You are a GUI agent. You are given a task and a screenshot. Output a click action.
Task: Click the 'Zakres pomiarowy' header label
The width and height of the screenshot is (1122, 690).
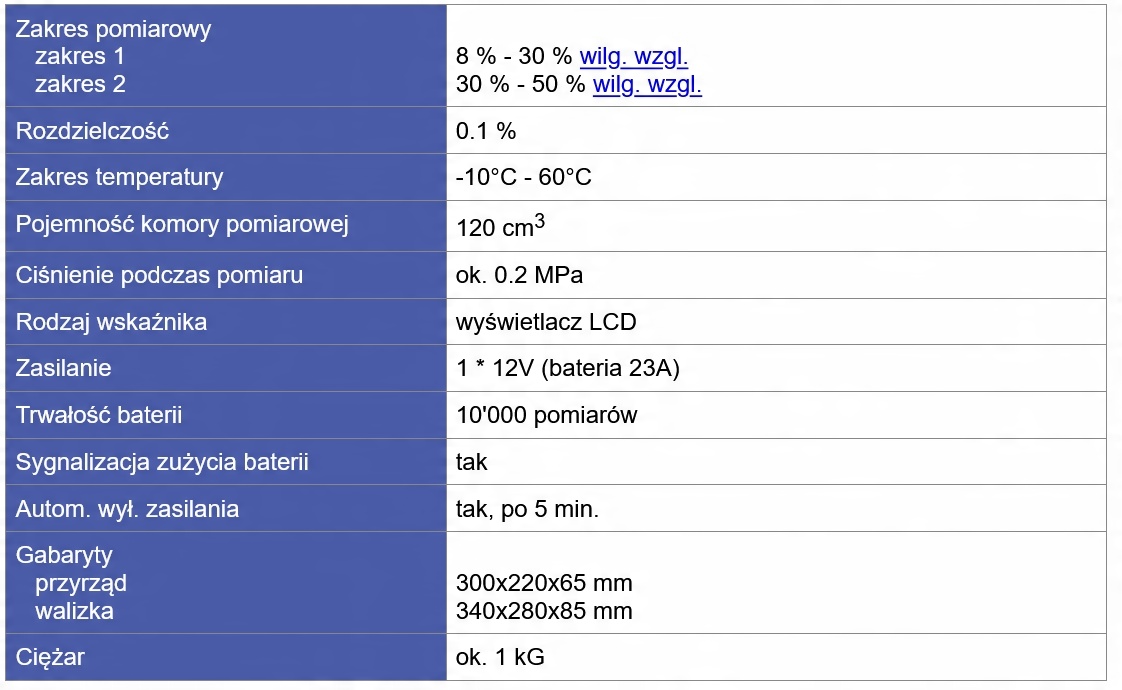(x=113, y=29)
